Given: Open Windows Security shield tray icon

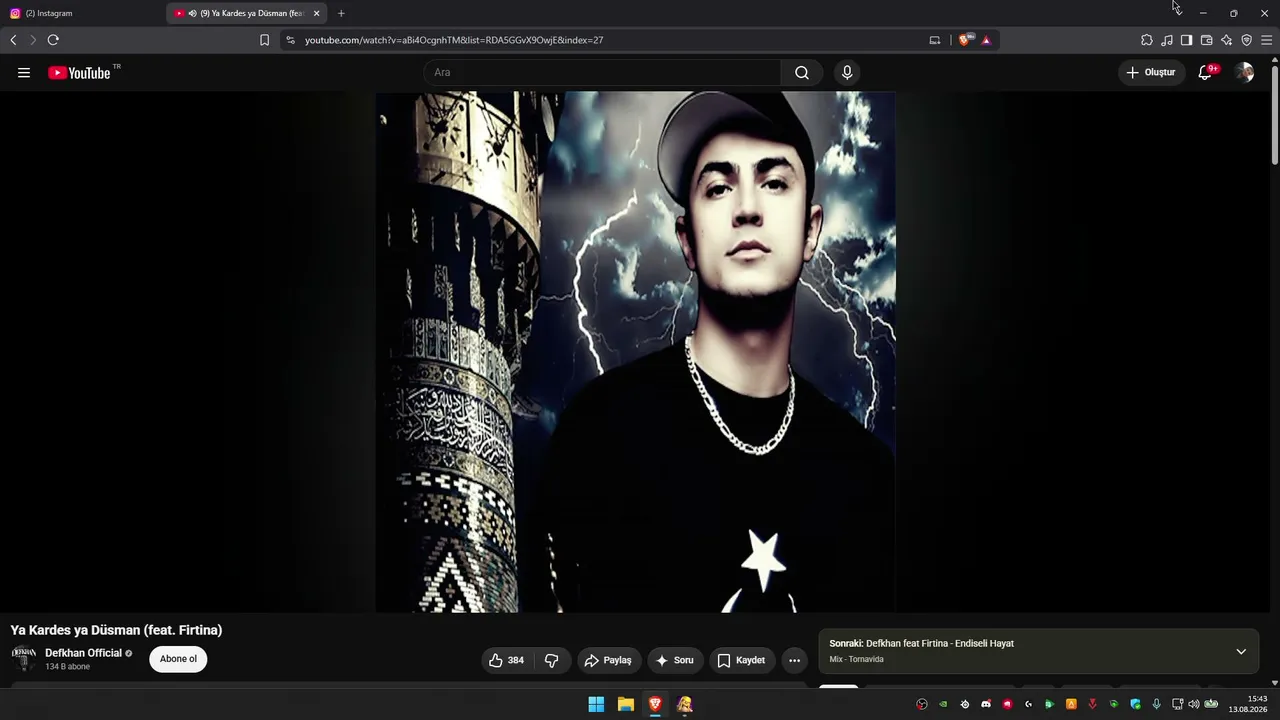Looking at the screenshot, I should click(1136, 704).
